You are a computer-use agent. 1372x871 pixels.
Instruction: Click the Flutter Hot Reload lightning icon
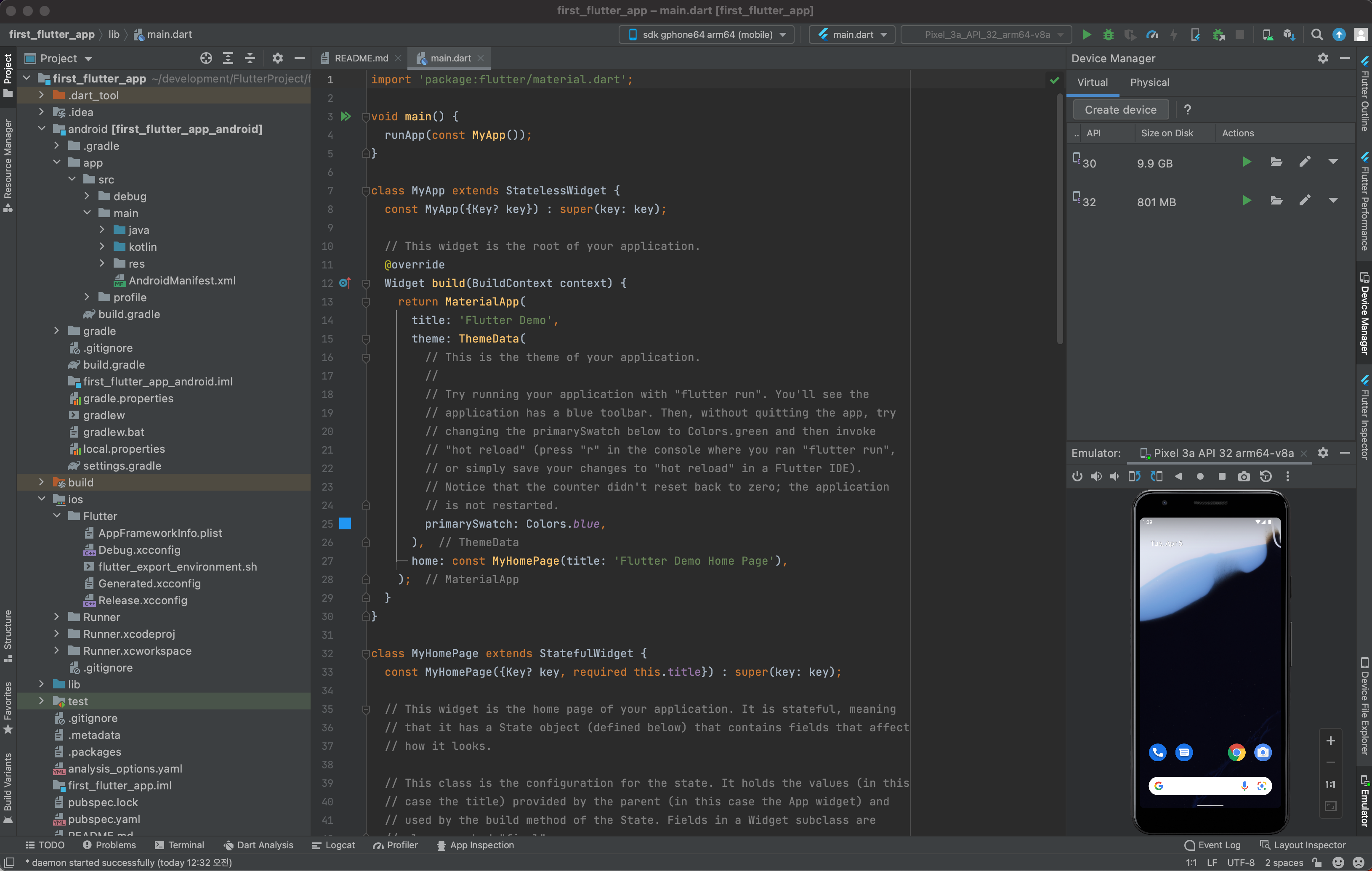coord(1174,35)
